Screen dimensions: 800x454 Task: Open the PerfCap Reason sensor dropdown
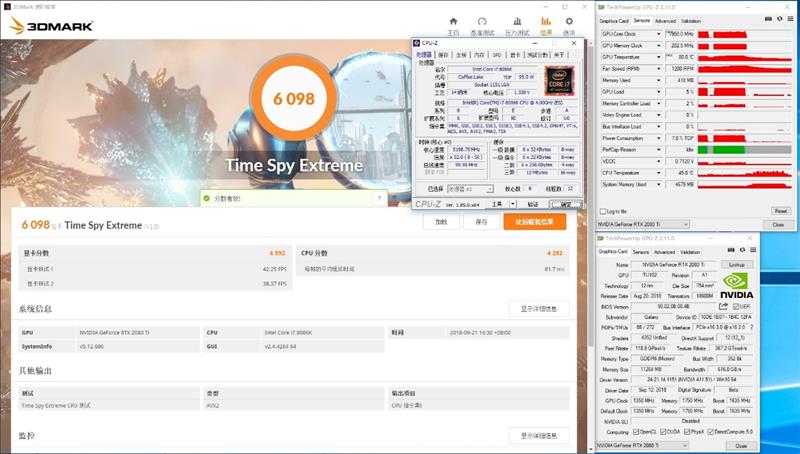coord(659,150)
